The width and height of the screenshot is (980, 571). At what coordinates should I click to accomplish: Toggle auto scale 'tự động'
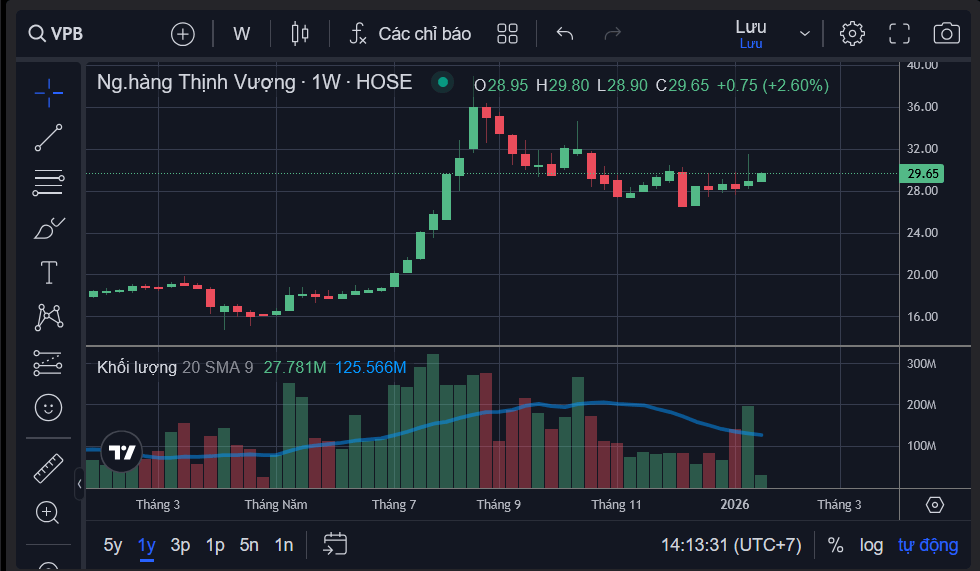[927, 545]
